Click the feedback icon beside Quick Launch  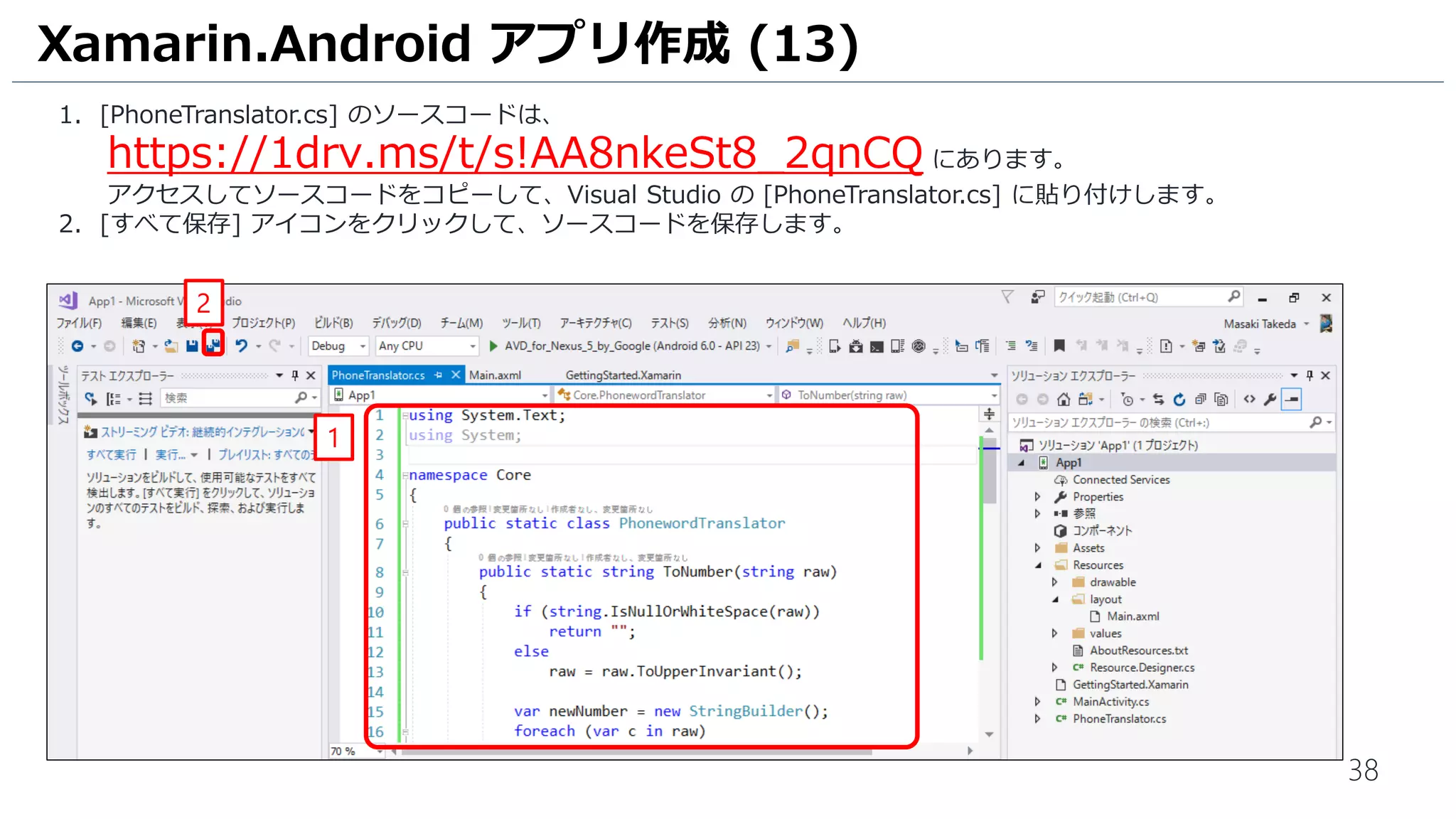click(1038, 296)
